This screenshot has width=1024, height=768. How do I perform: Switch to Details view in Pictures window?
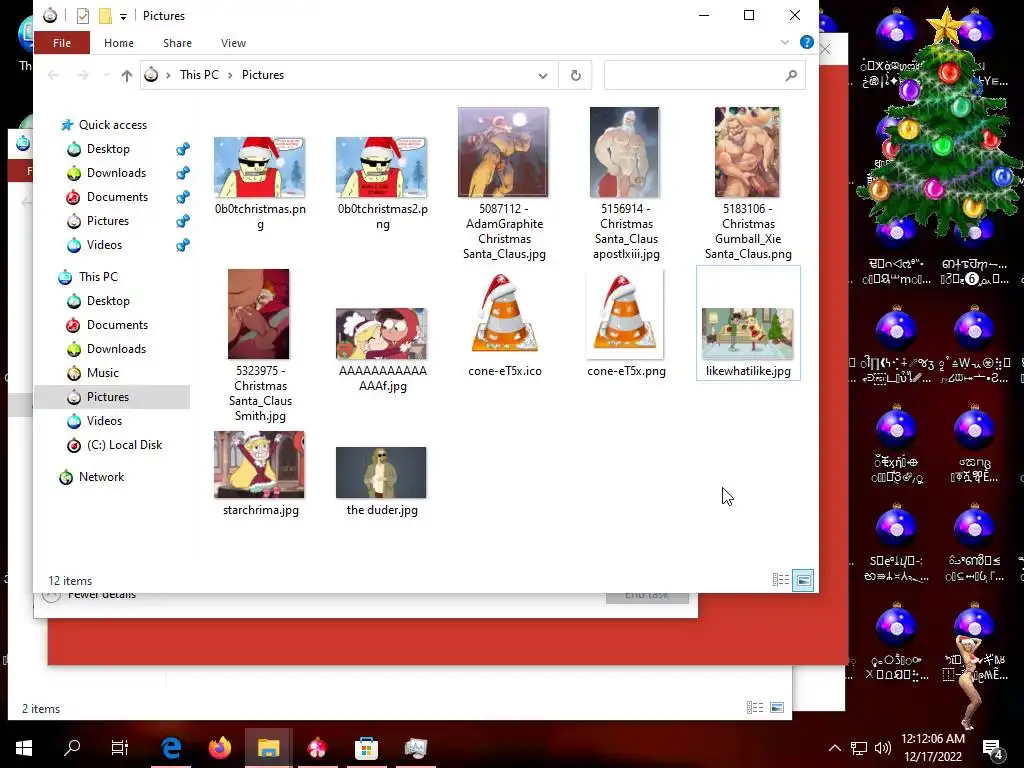coord(780,580)
